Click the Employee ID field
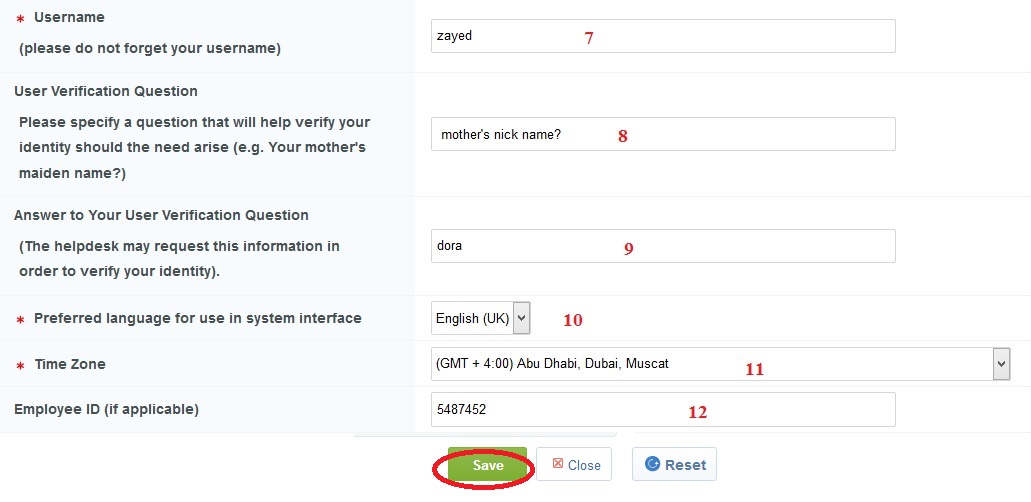Screen dimensions: 1031x502 coord(662,409)
